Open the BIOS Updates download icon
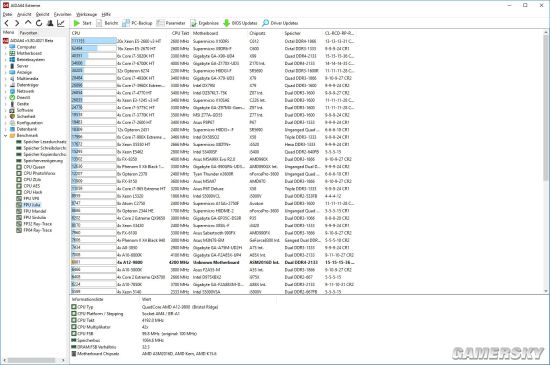The height and width of the screenshot is (365, 550). (227, 23)
